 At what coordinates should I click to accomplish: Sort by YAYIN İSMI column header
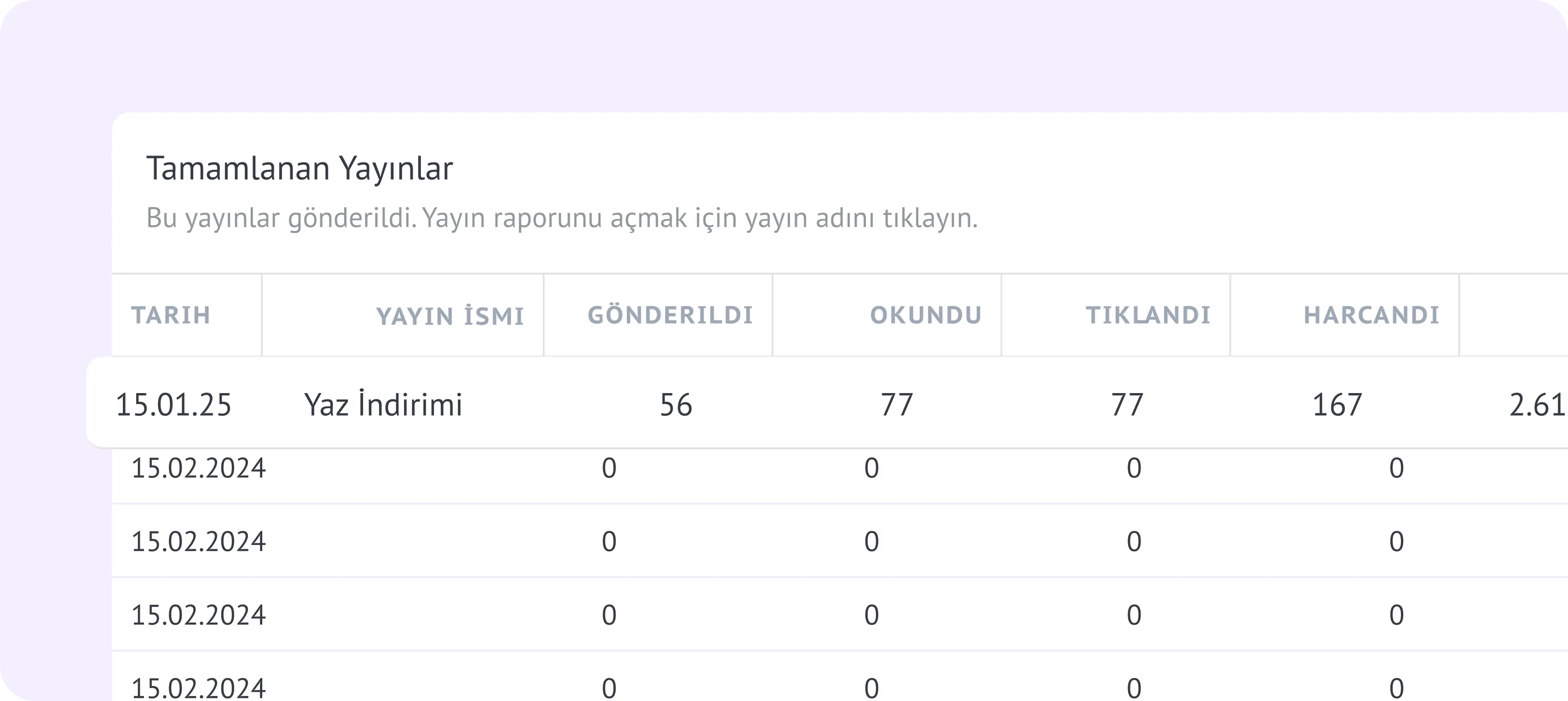point(450,316)
